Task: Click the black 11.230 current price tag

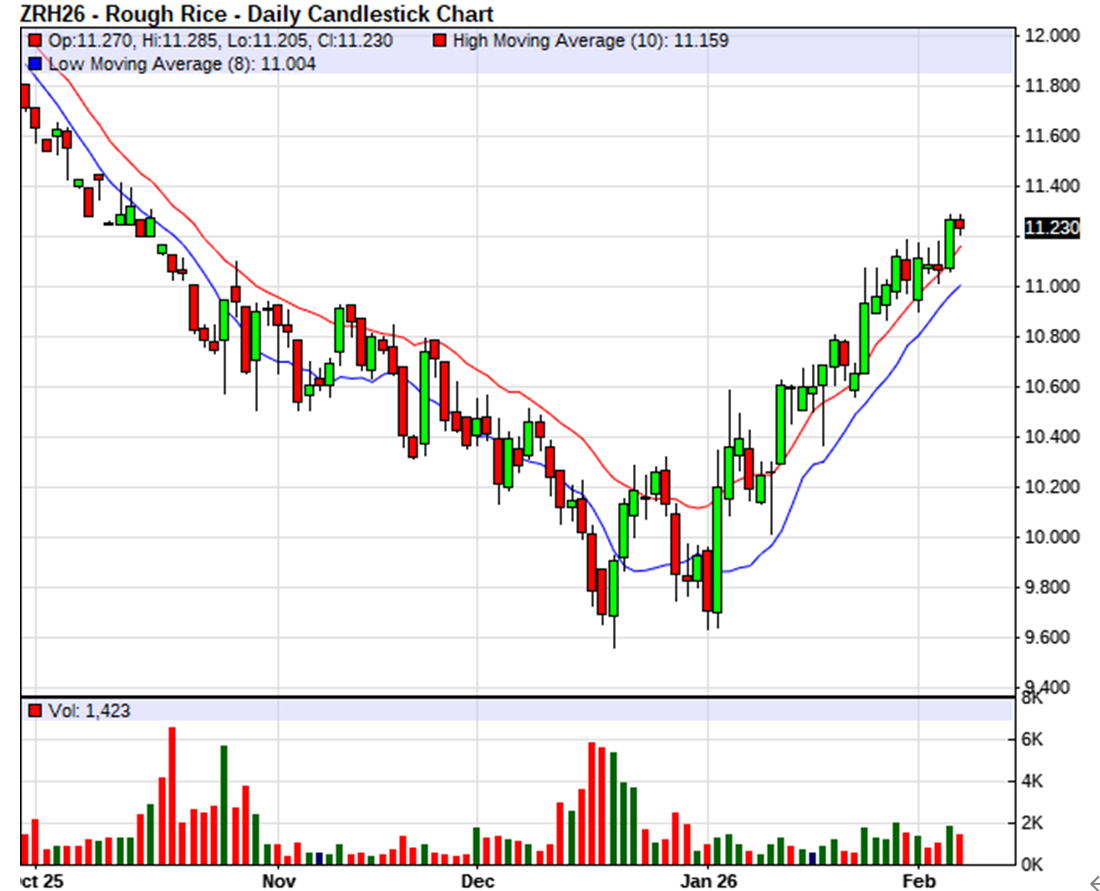Action: 1051,229
